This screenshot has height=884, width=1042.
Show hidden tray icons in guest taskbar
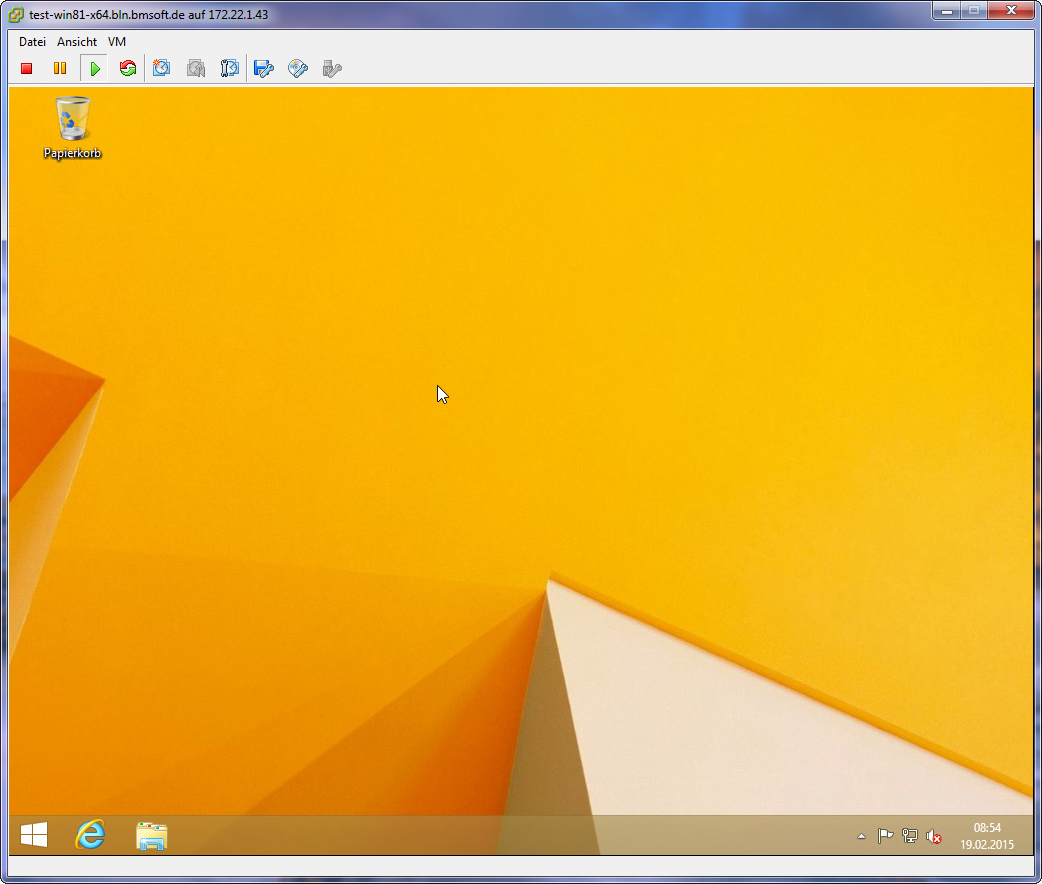point(861,836)
